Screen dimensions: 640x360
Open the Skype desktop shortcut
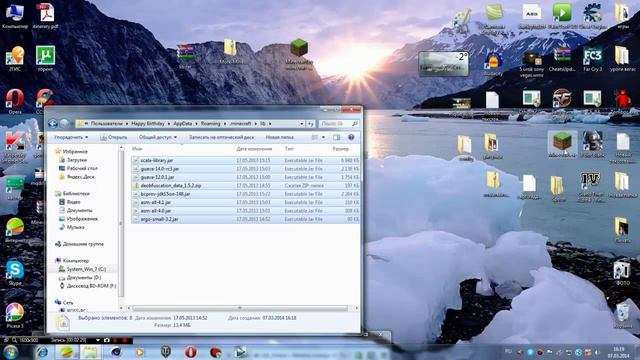[x=15, y=273]
